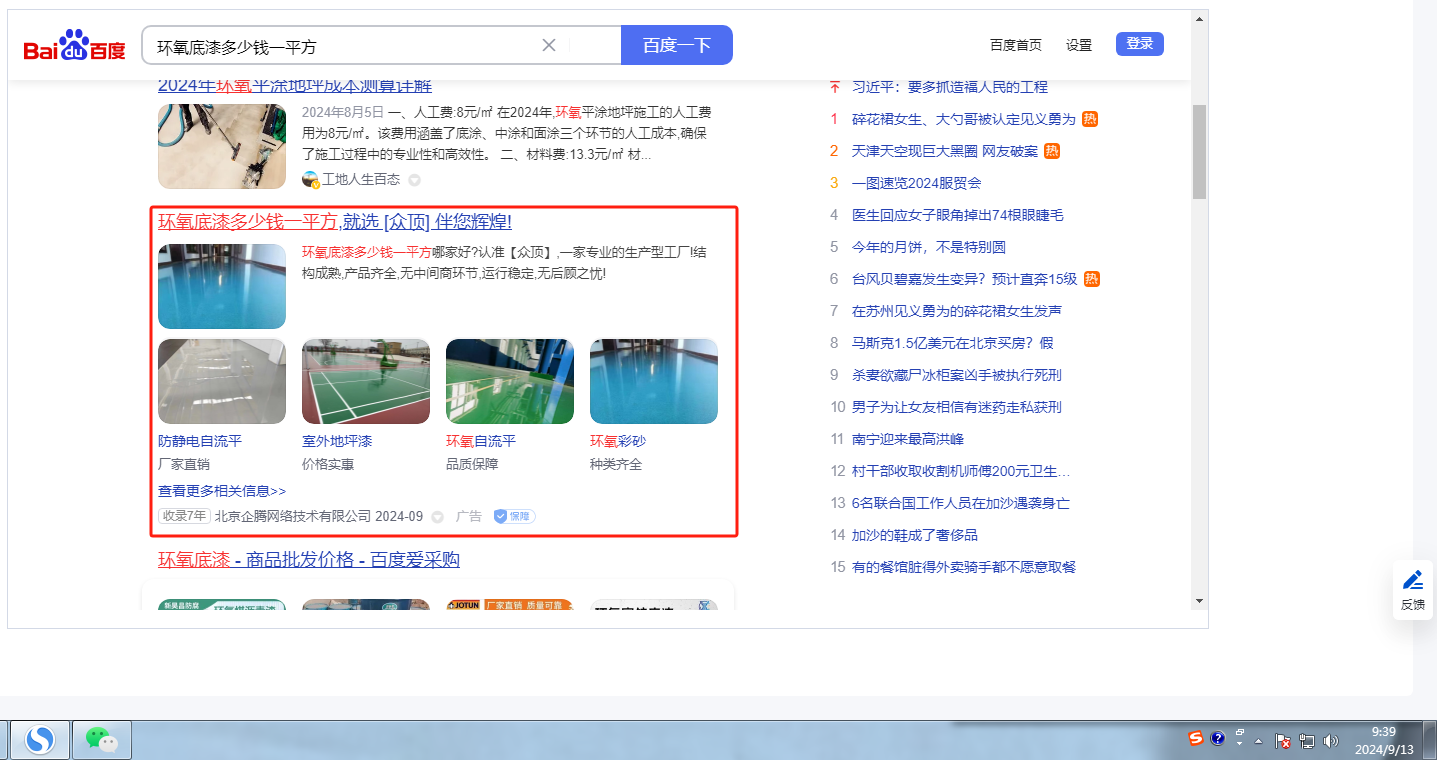Open thumbnail of the floor coating cost result
Viewport: 1437px width, 760px height.
(x=222, y=146)
